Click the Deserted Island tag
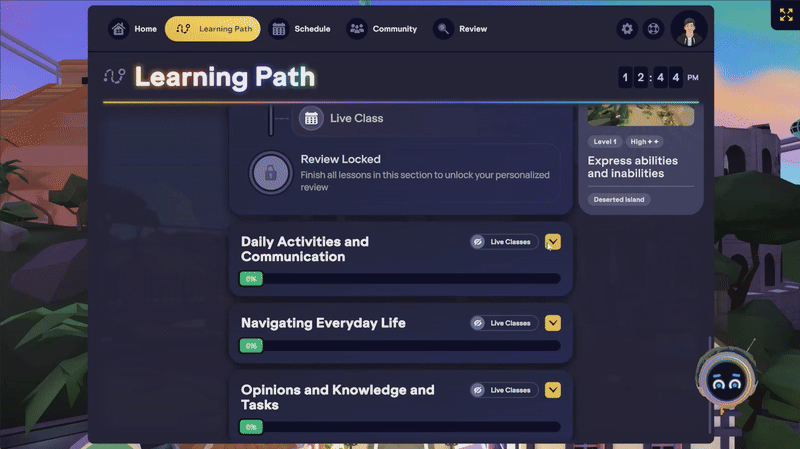This screenshot has width=800, height=449. tap(618, 199)
